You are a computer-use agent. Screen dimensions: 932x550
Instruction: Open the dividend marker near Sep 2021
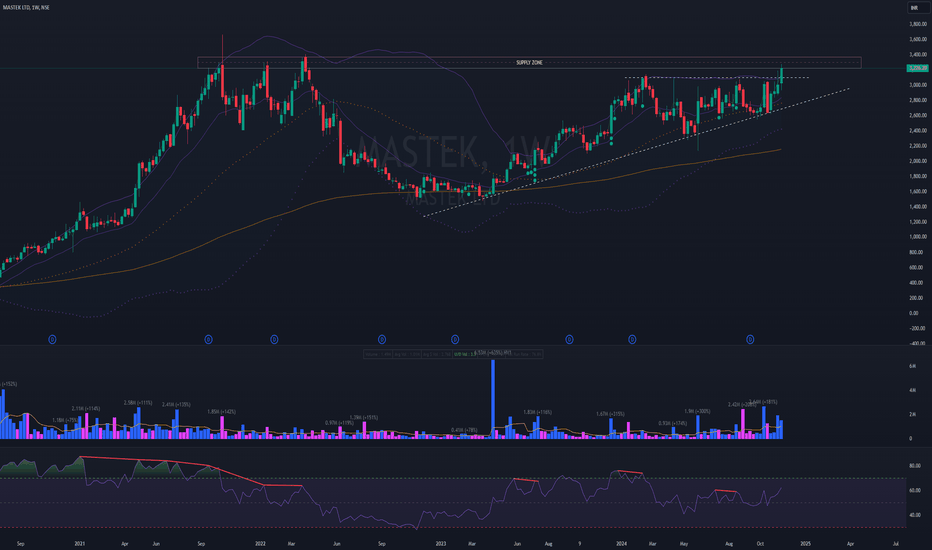point(209,340)
